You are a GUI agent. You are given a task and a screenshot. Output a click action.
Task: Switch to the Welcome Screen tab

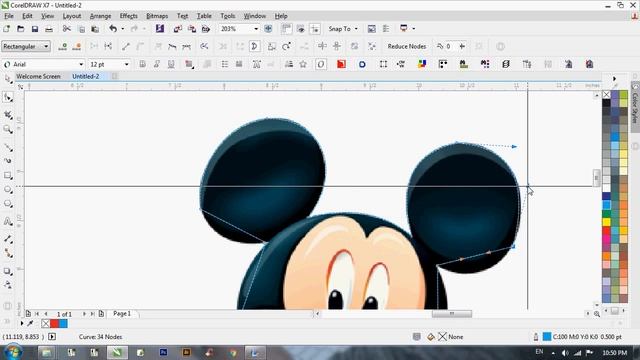(38, 76)
